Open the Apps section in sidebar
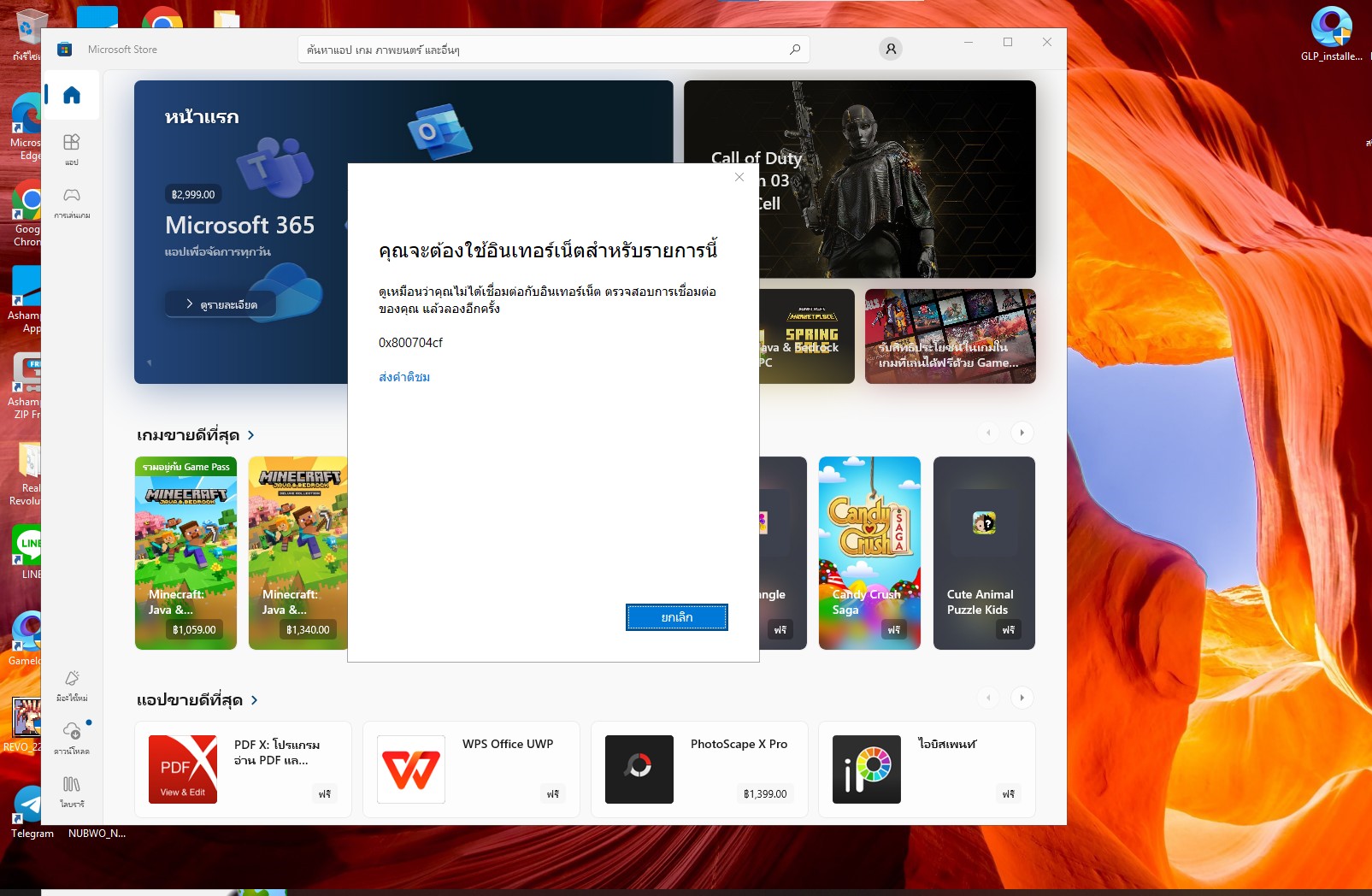This screenshot has width=1372, height=896. click(x=72, y=148)
